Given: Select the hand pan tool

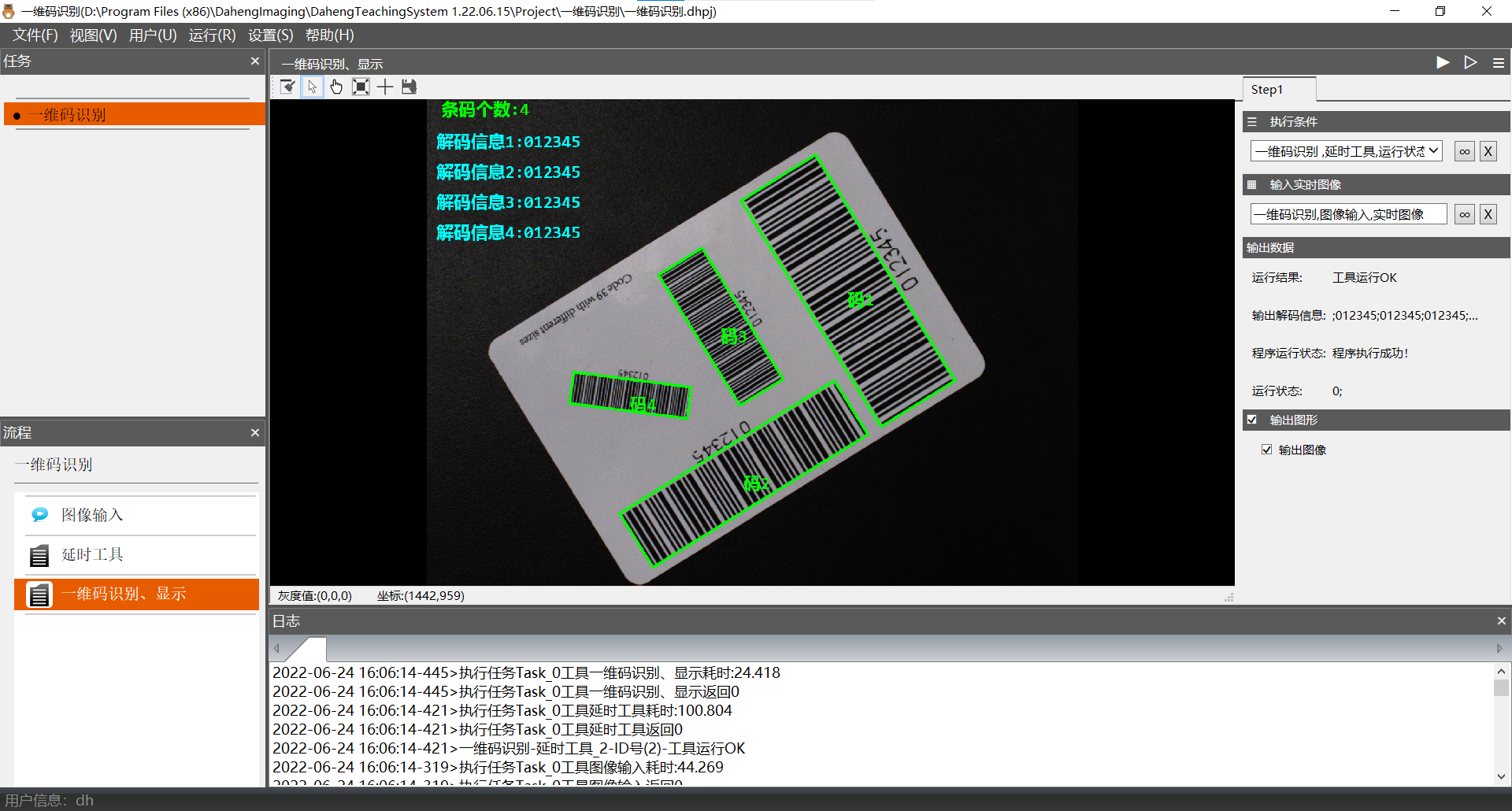Looking at the screenshot, I should (336, 87).
